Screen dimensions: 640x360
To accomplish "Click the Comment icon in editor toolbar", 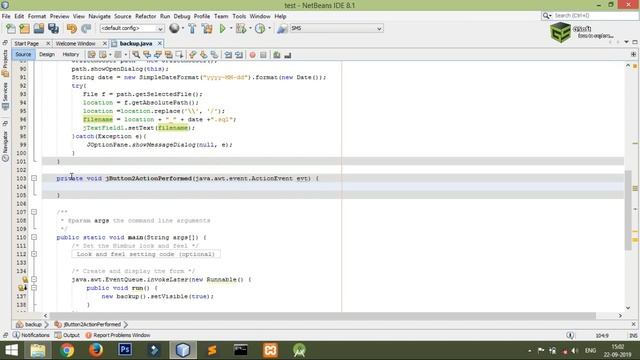I will (x=277, y=55).
